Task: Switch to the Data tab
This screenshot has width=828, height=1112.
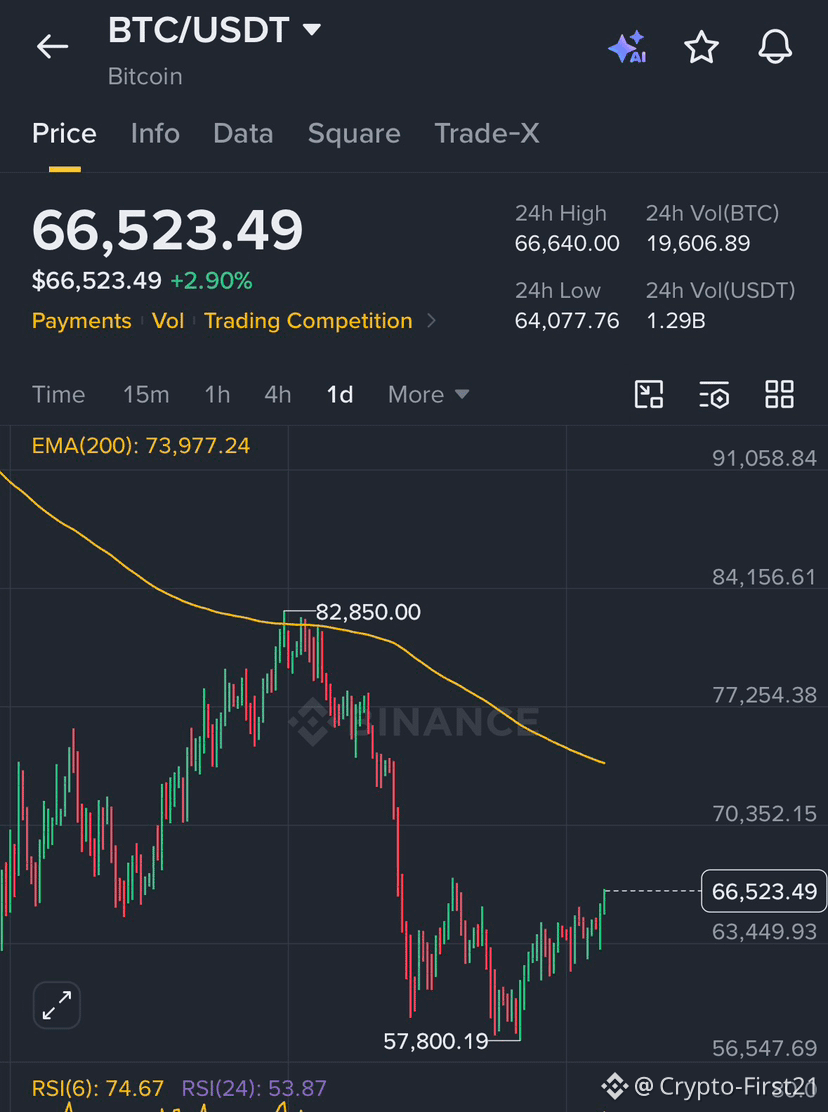Action: click(243, 133)
